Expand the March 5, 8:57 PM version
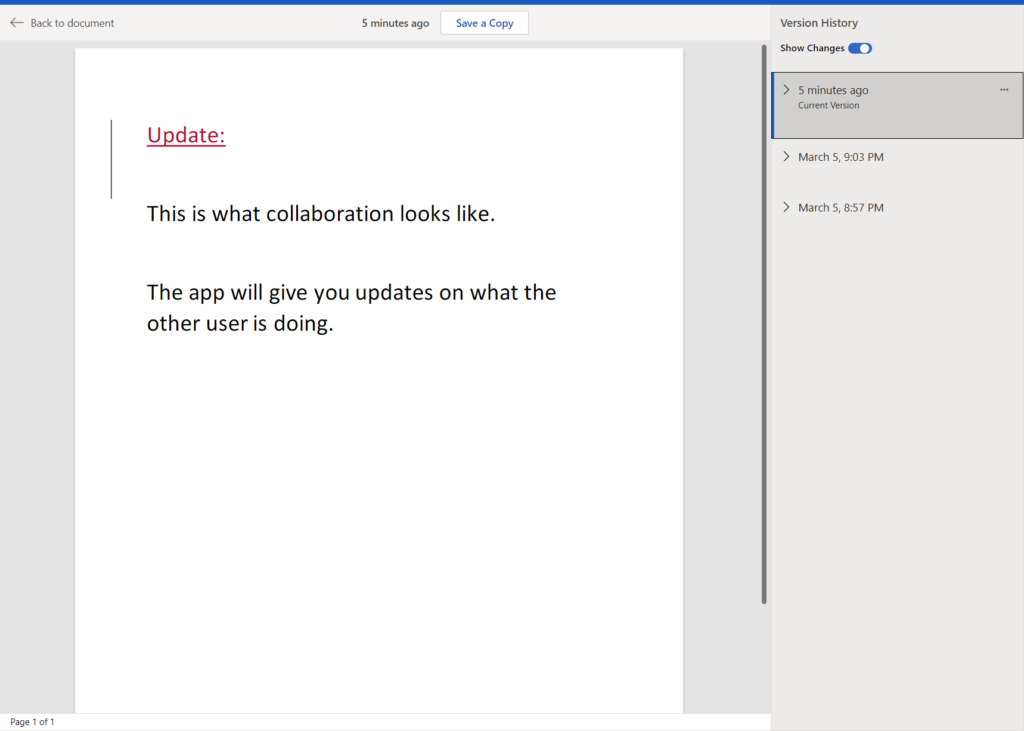 coord(786,208)
